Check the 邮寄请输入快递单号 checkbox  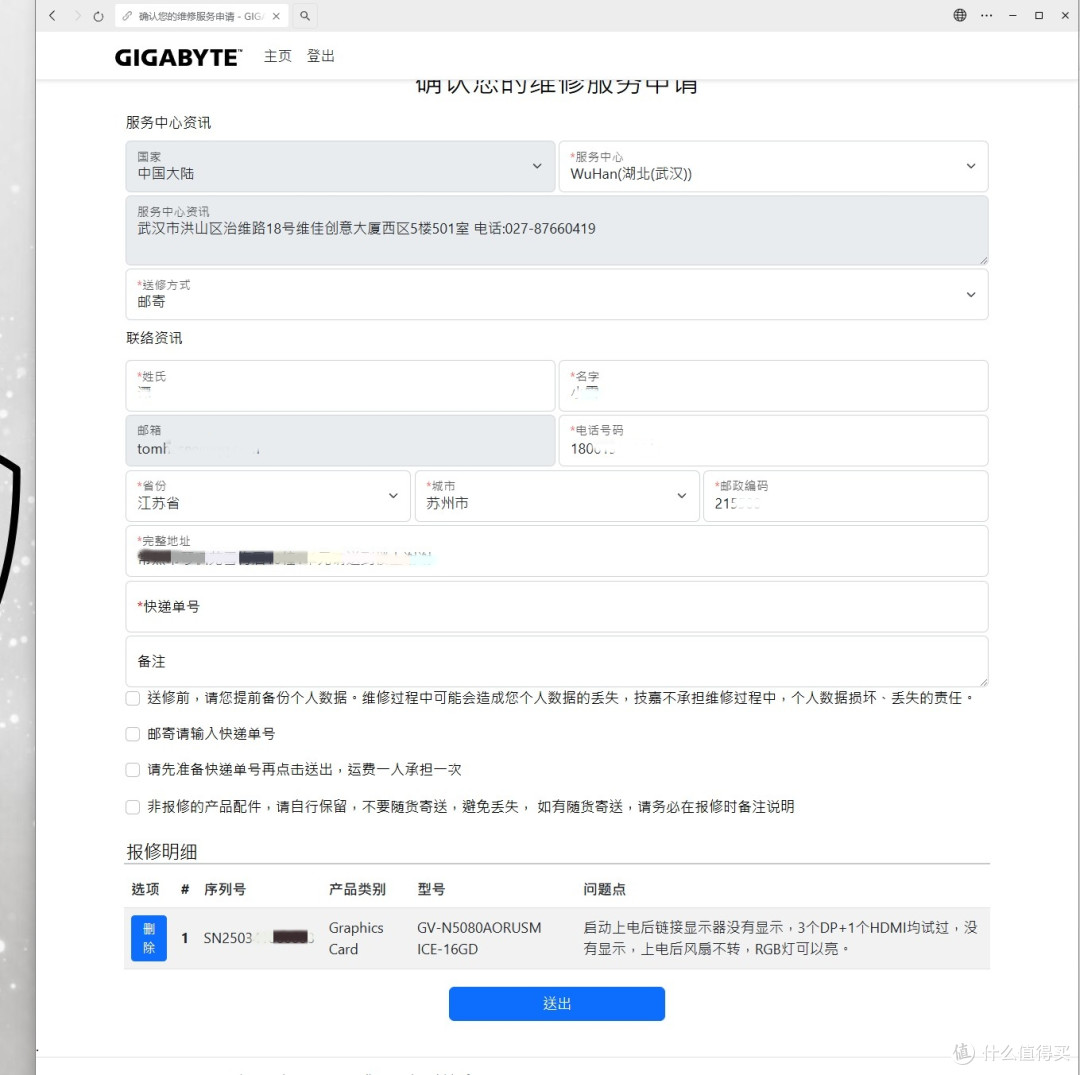[133, 734]
